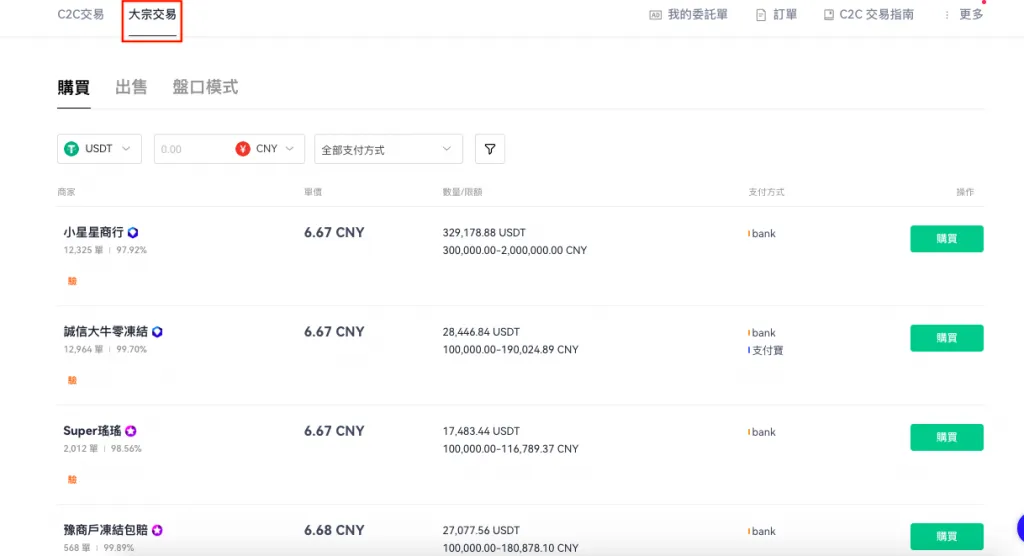This screenshot has width=1024, height=556.
Task: Click the filter funnel icon
Action: (490, 149)
